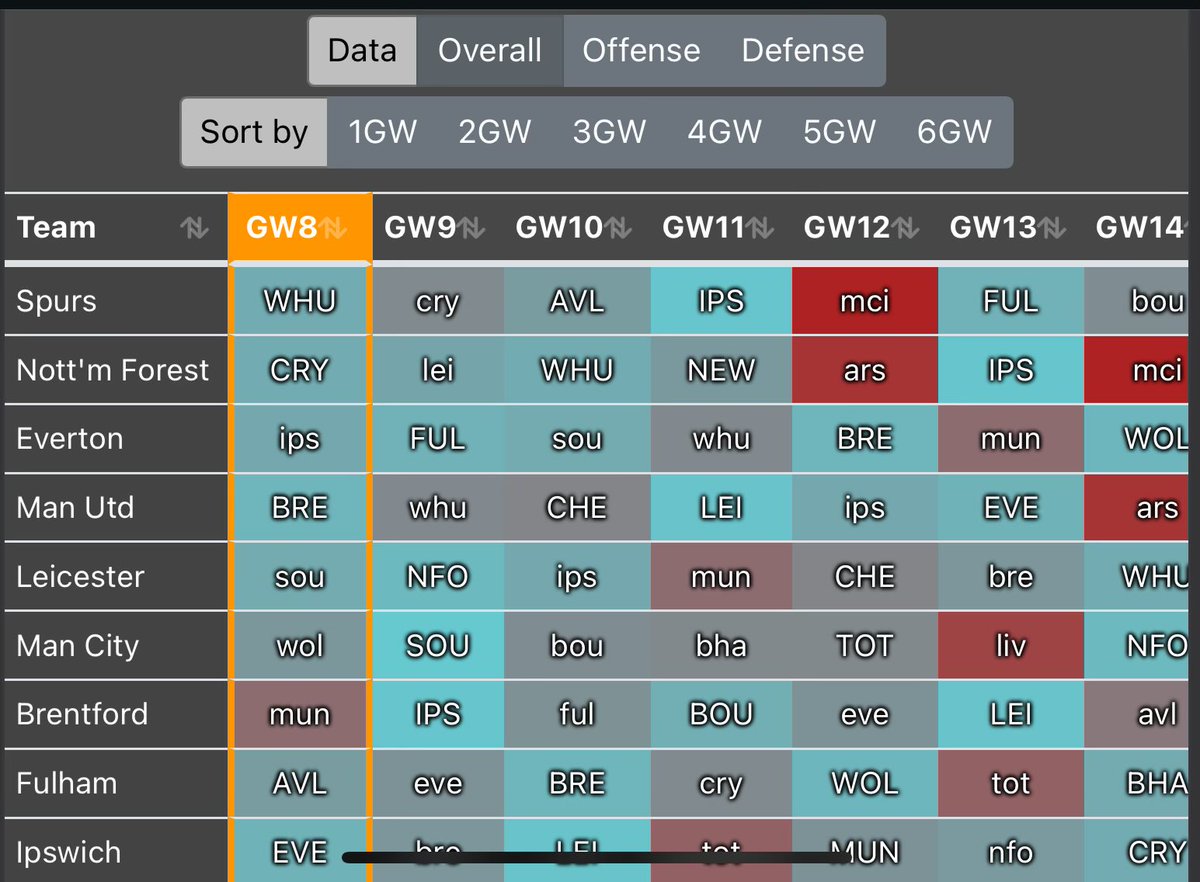Sort fixtures by 3GW

click(610, 132)
